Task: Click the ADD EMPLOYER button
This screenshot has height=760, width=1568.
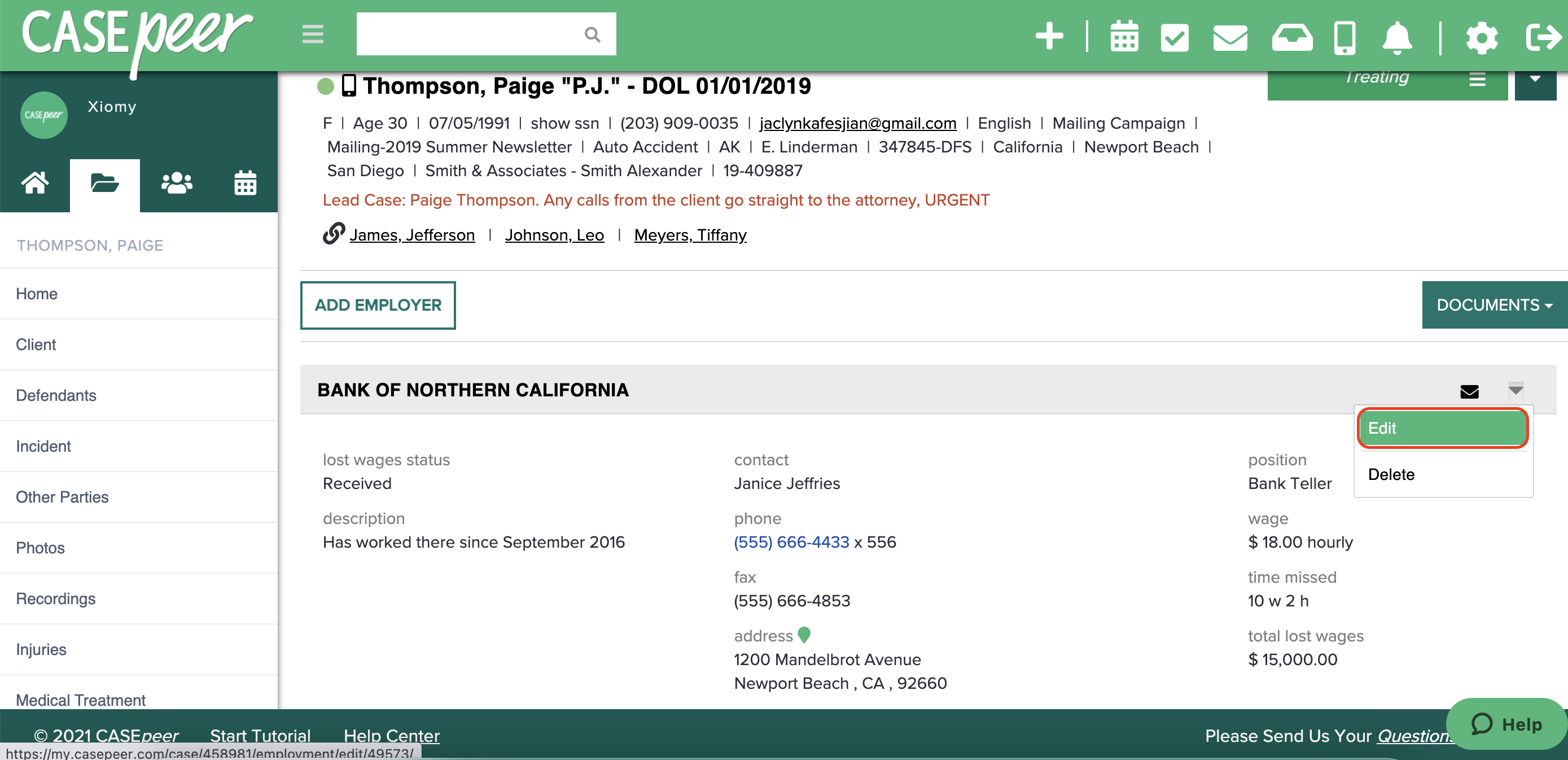Action: [378, 305]
